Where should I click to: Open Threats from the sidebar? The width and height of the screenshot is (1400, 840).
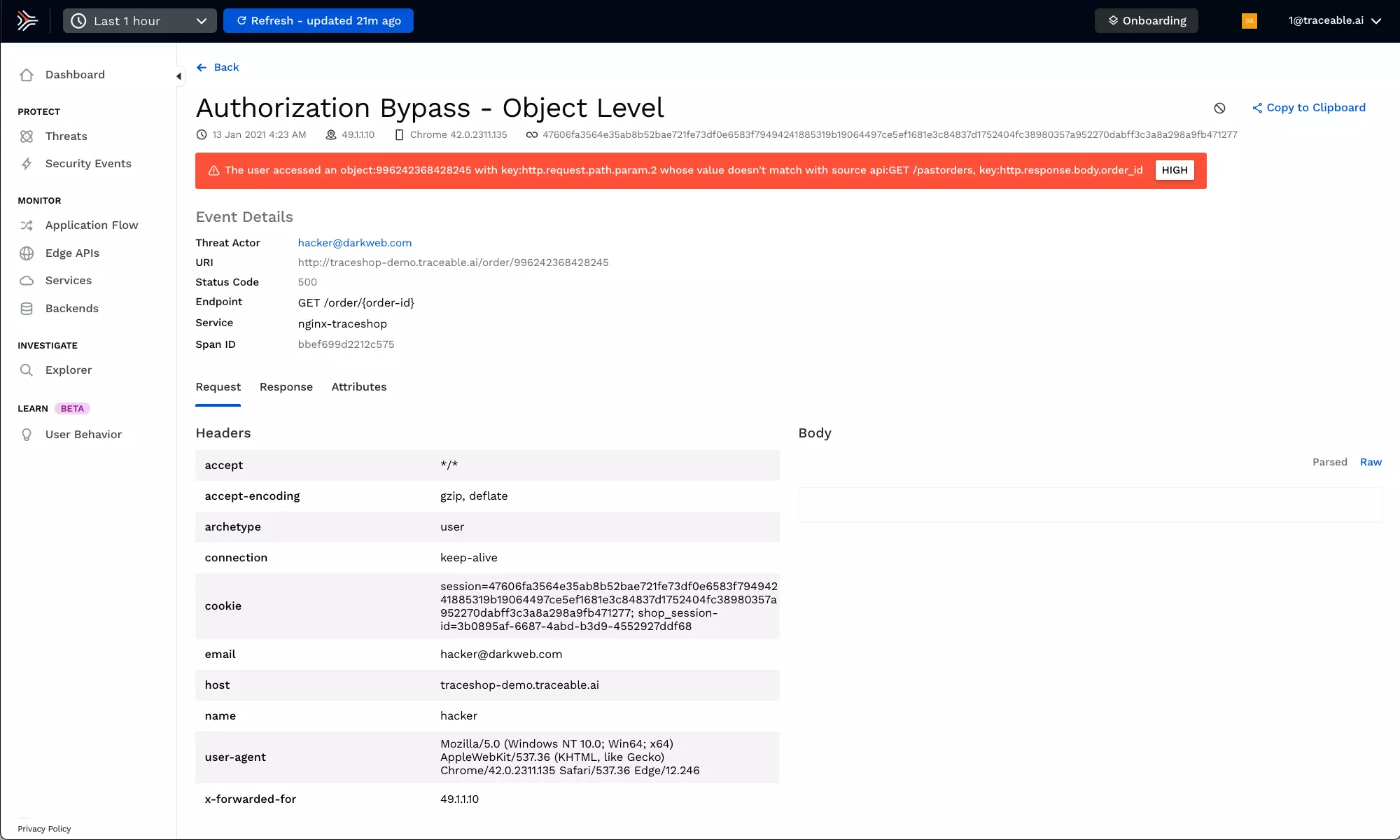[66, 136]
